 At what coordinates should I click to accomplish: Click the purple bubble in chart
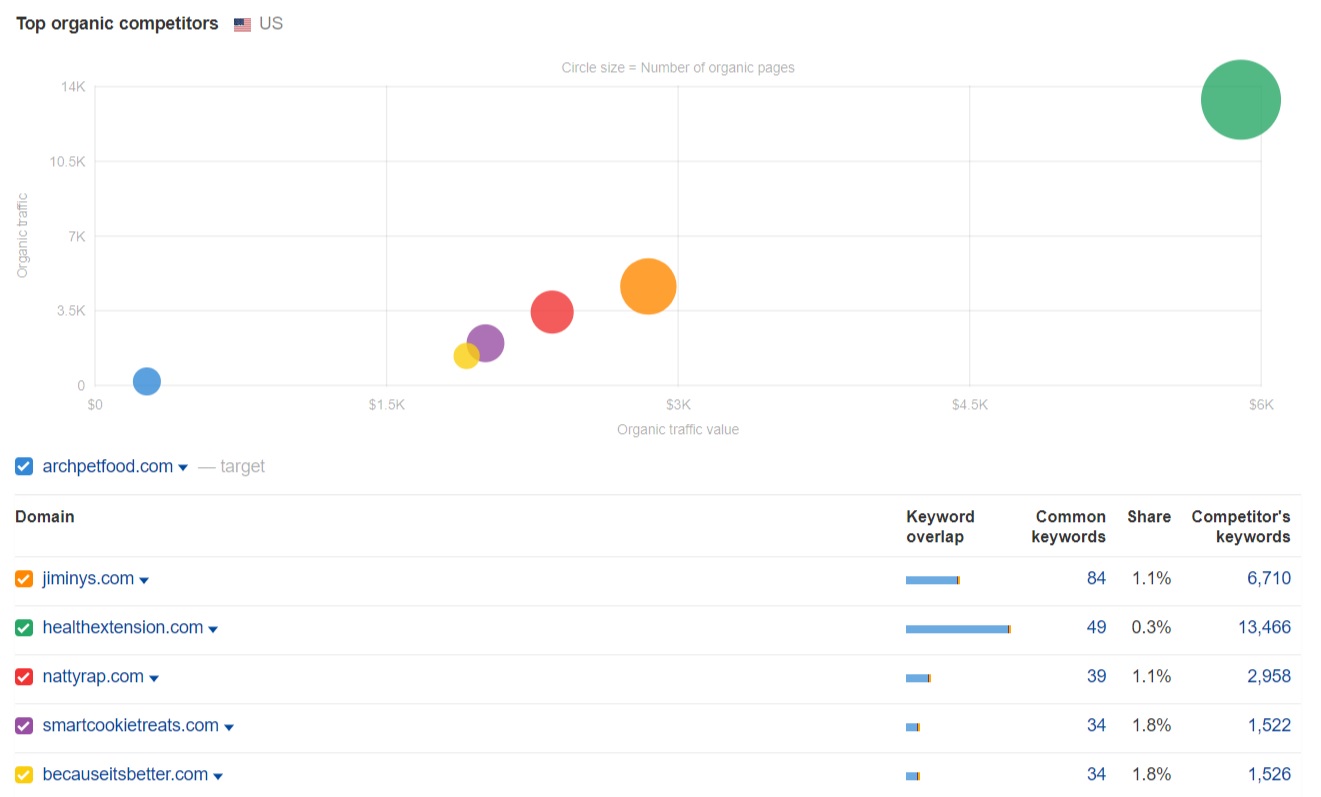(x=487, y=343)
